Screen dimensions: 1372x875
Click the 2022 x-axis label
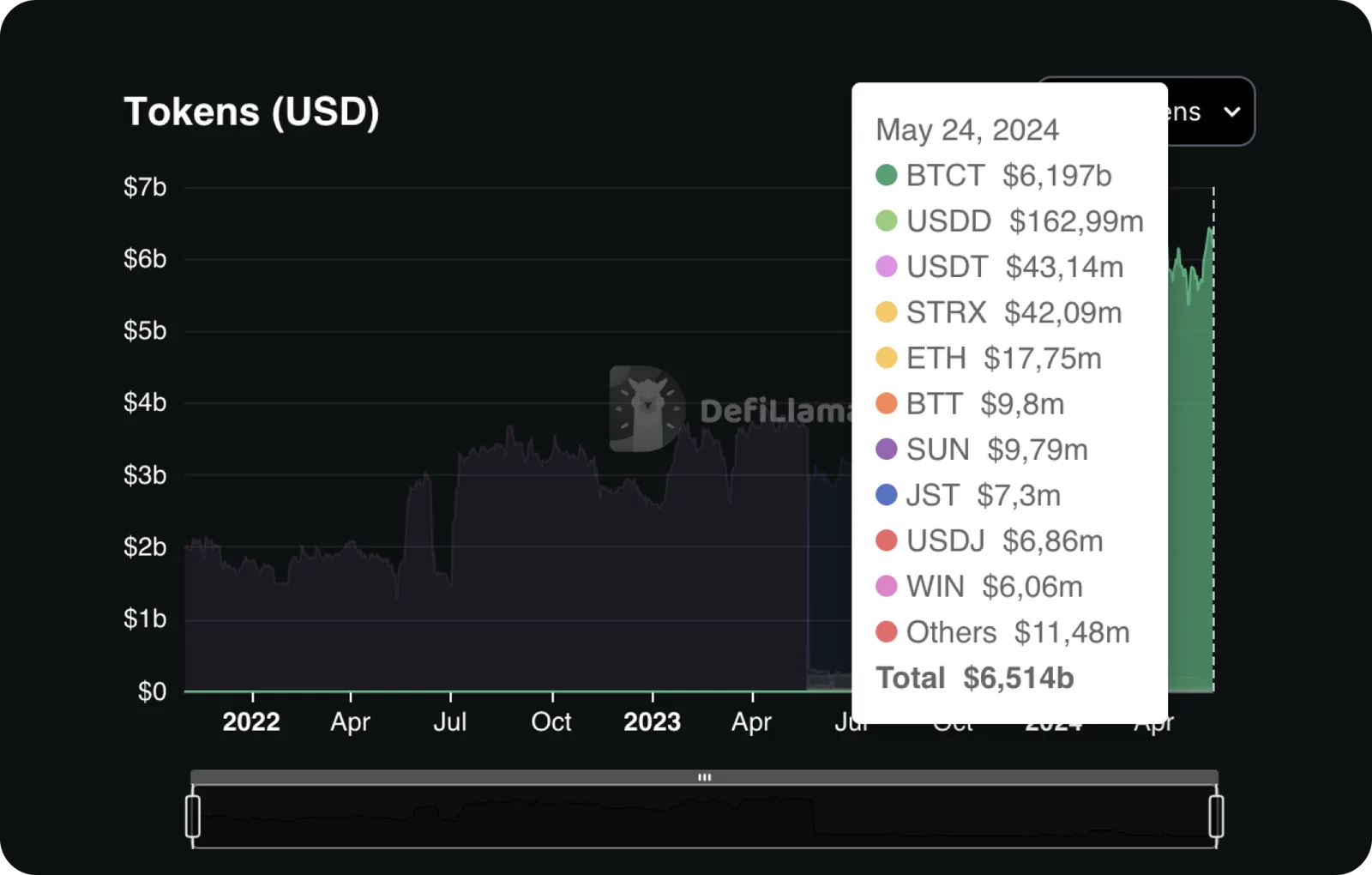(251, 722)
